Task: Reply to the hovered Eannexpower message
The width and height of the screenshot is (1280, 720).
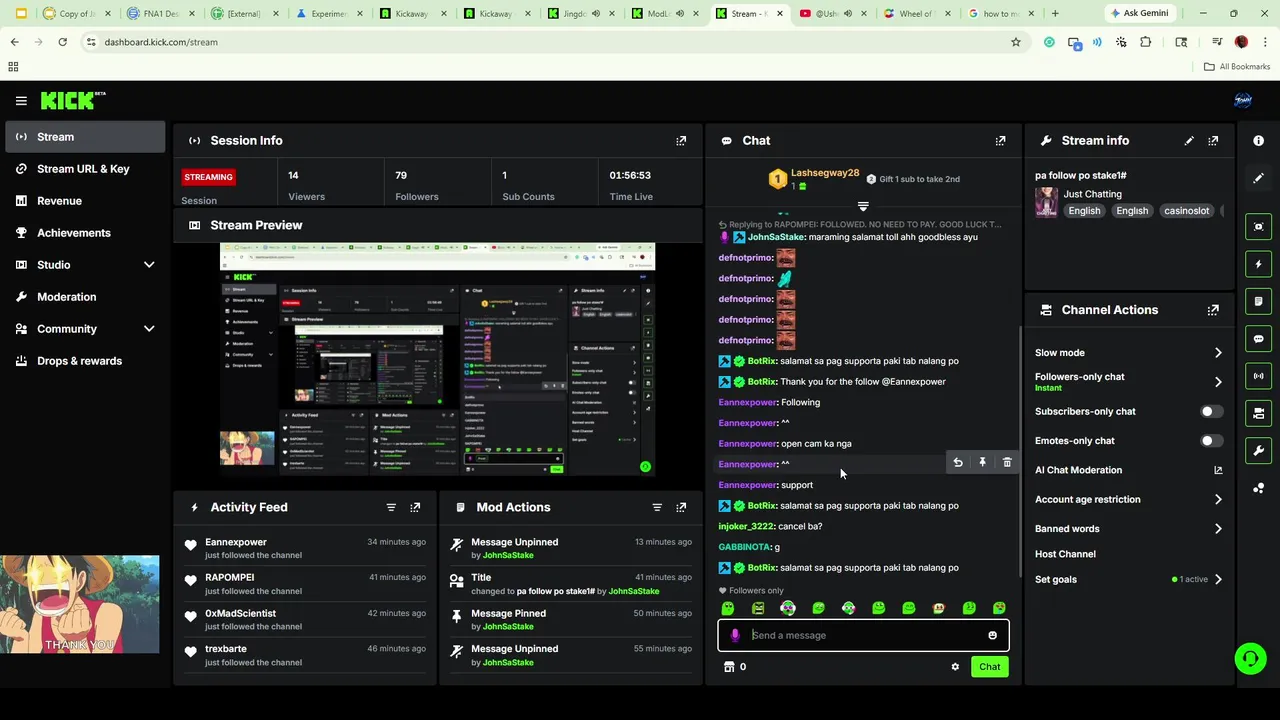Action: point(958,463)
